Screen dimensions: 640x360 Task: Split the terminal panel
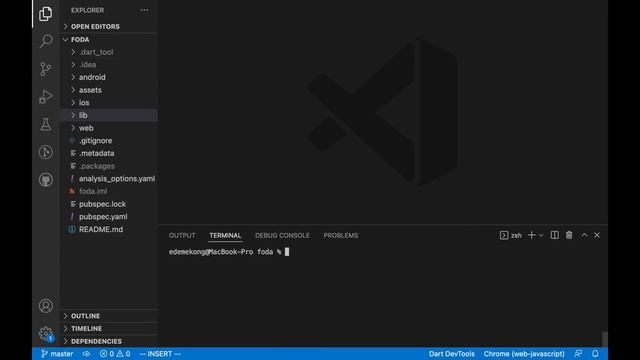[x=554, y=235]
